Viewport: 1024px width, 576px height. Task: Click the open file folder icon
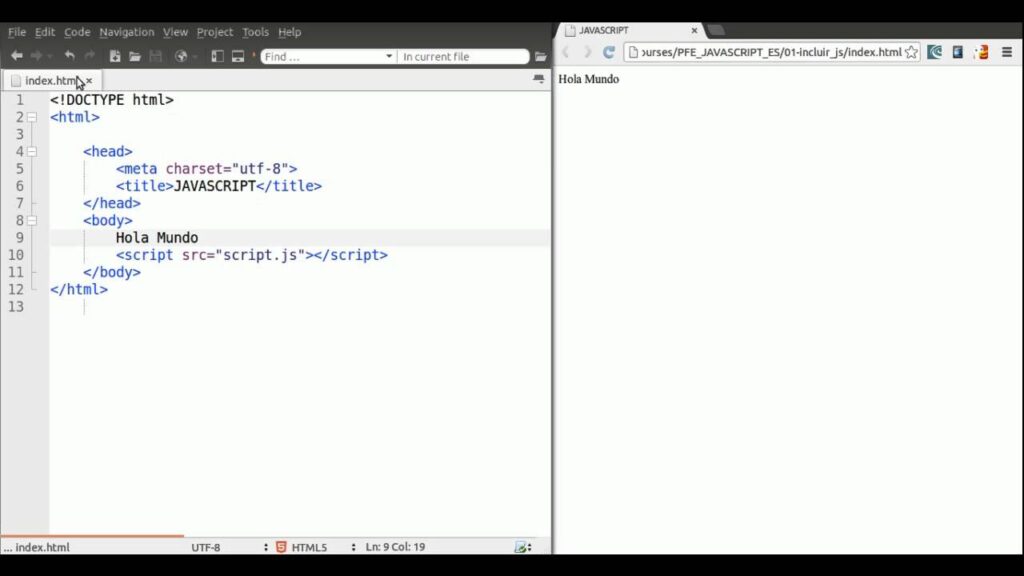(x=135, y=56)
